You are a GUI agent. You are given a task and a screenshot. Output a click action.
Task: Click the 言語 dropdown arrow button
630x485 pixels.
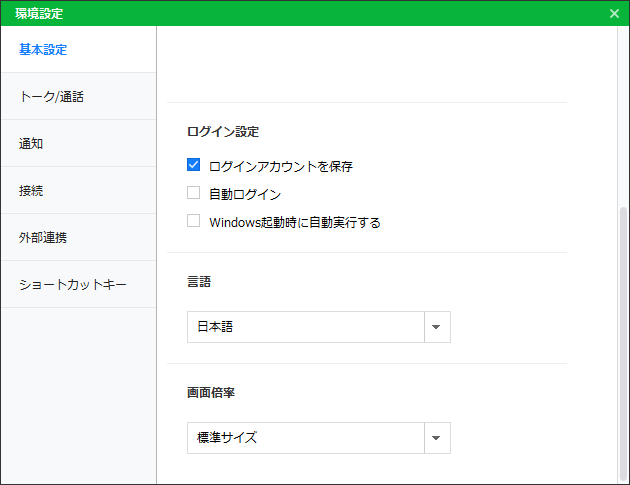436,327
